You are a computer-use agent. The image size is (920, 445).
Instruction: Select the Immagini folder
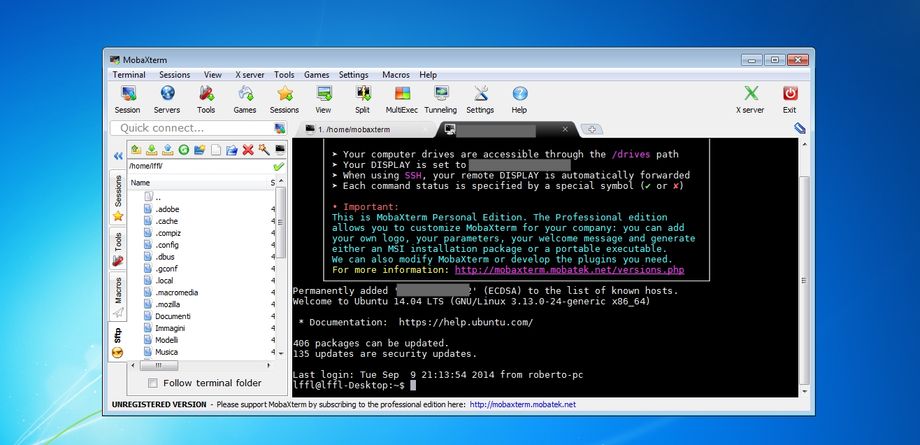click(170, 328)
